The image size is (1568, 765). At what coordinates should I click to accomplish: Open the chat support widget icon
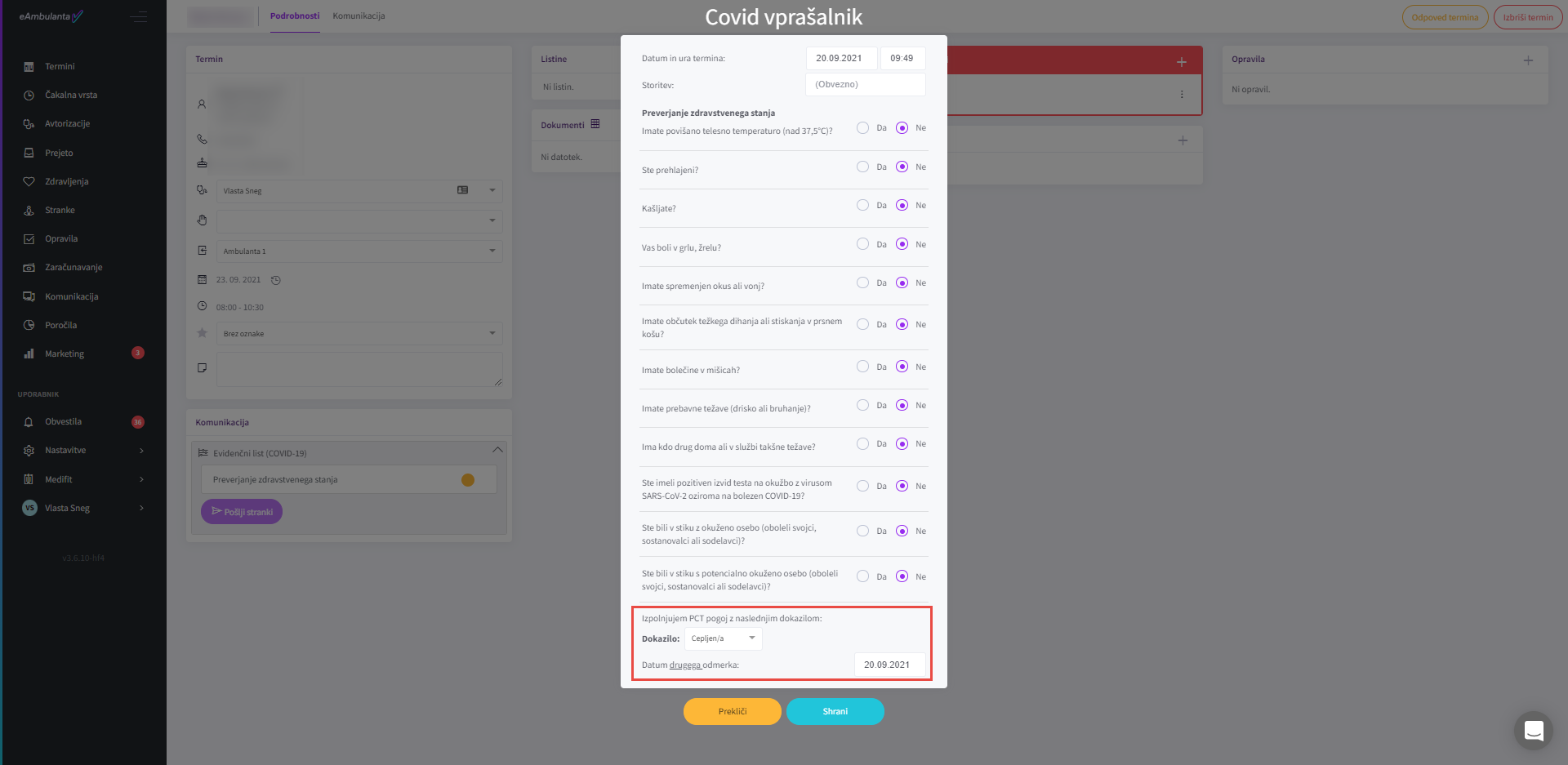(x=1533, y=730)
